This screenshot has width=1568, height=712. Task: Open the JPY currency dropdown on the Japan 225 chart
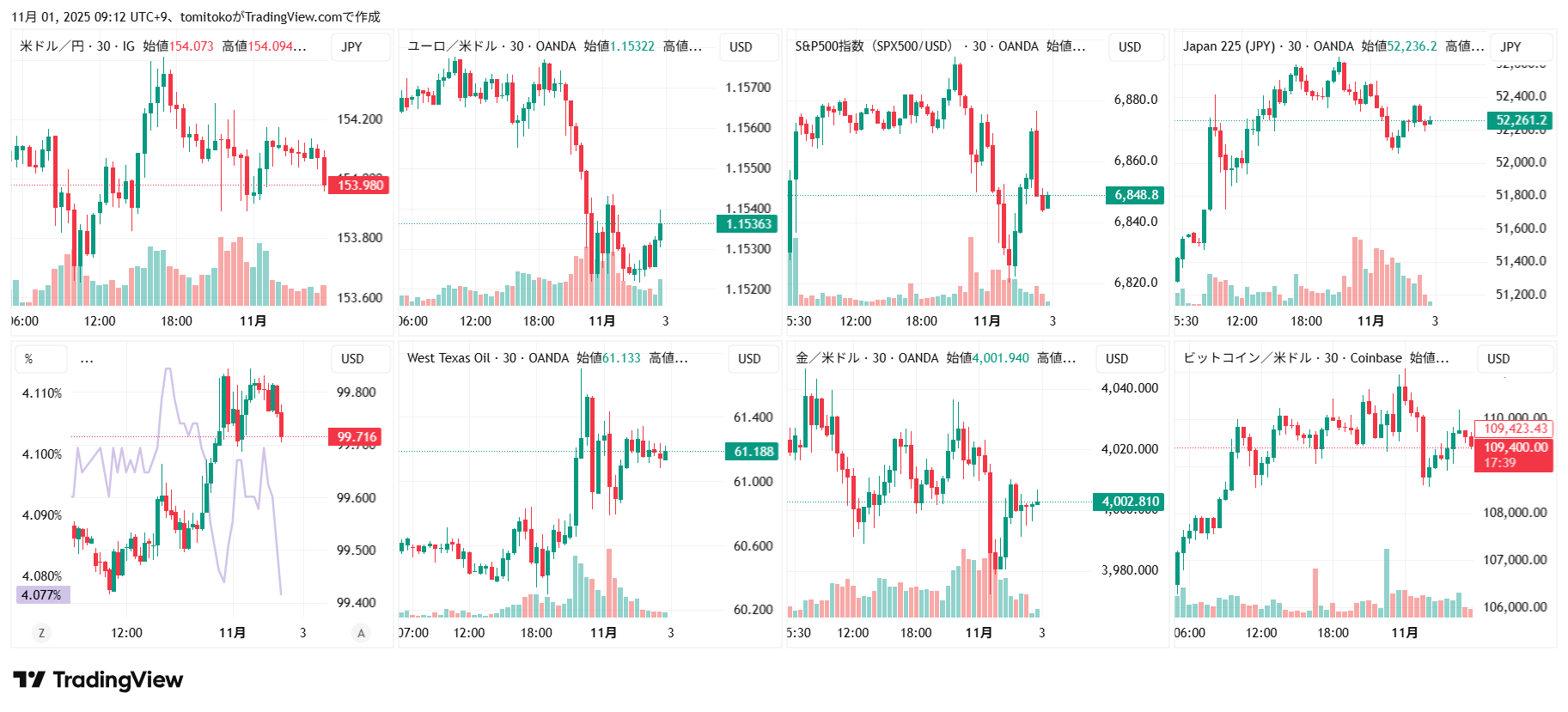pyautogui.click(x=1510, y=47)
